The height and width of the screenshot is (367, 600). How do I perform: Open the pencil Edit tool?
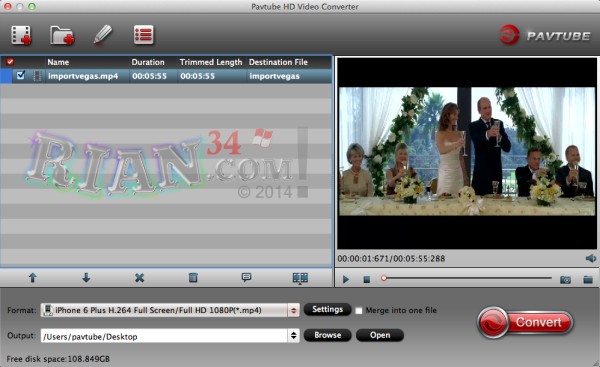click(x=103, y=35)
